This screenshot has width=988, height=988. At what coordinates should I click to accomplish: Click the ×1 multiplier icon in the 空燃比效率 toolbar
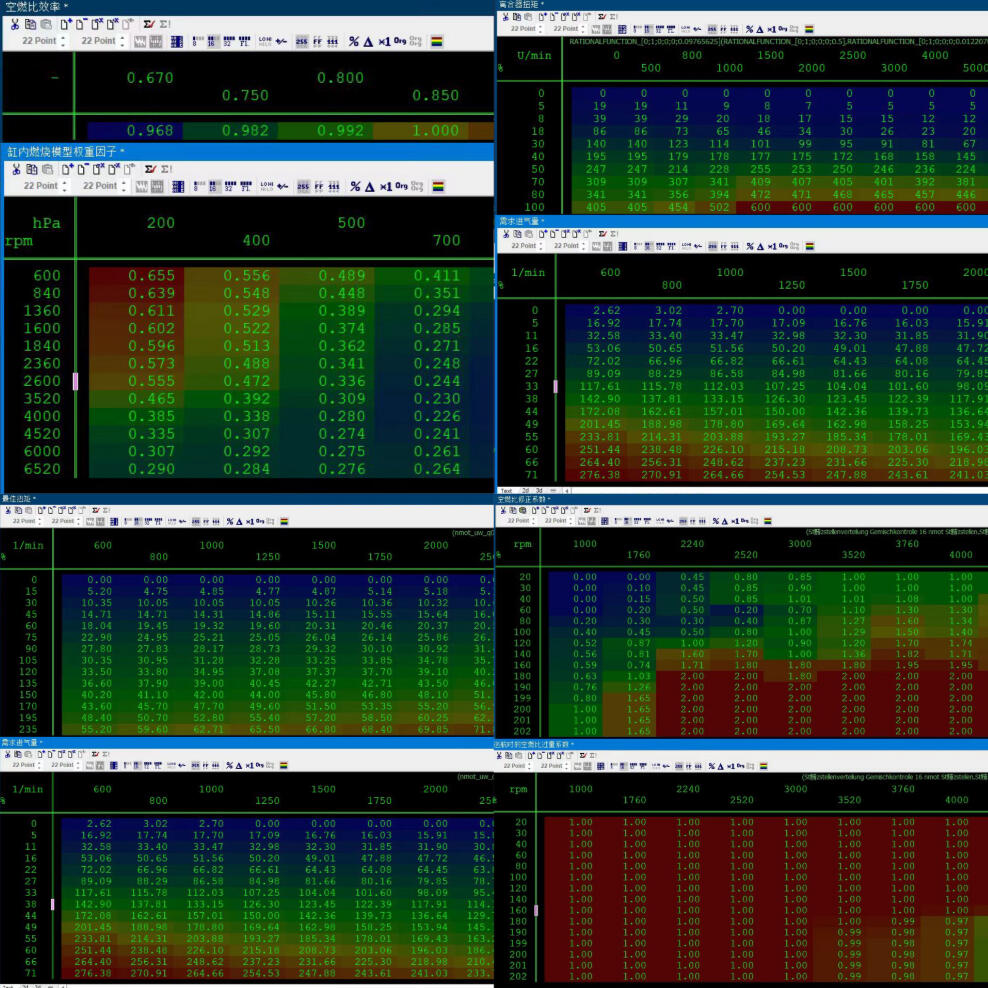[x=384, y=42]
